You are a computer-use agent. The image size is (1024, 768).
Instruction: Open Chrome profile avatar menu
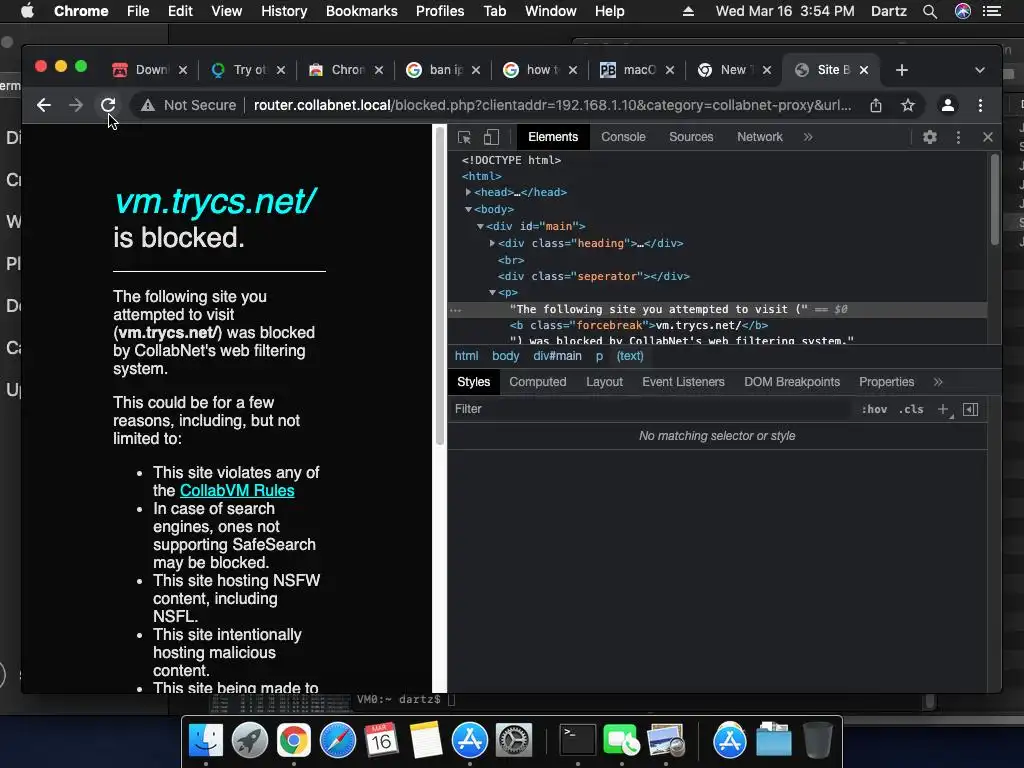click(948, 105)
